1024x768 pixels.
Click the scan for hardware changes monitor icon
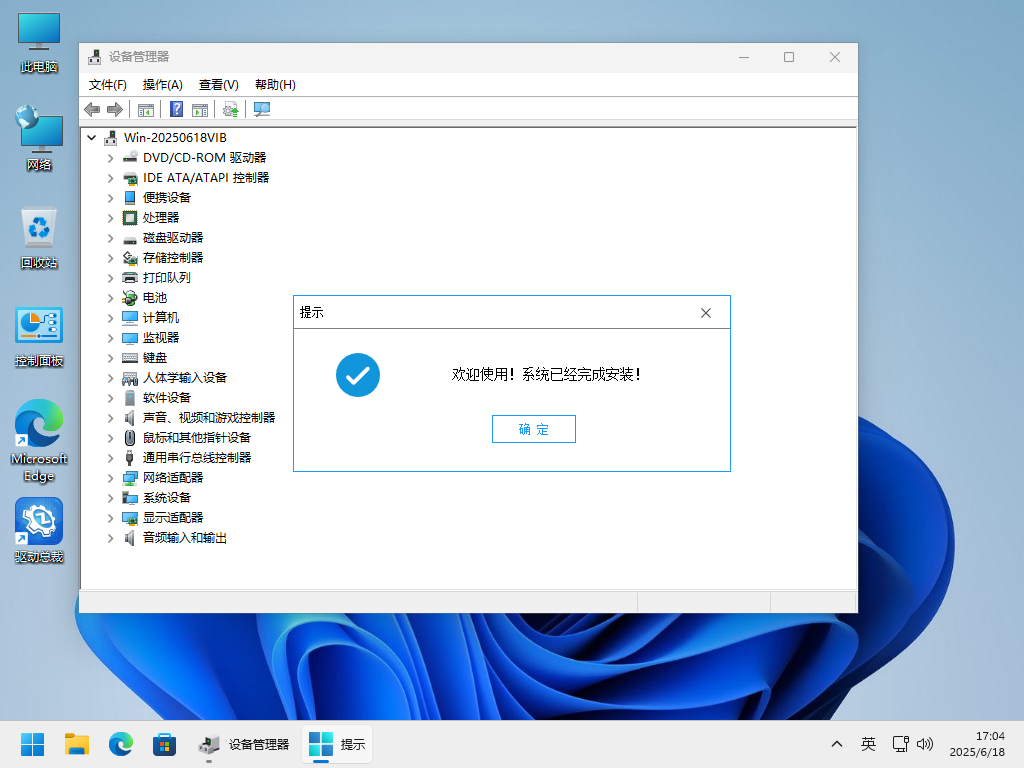pos(262,110)
